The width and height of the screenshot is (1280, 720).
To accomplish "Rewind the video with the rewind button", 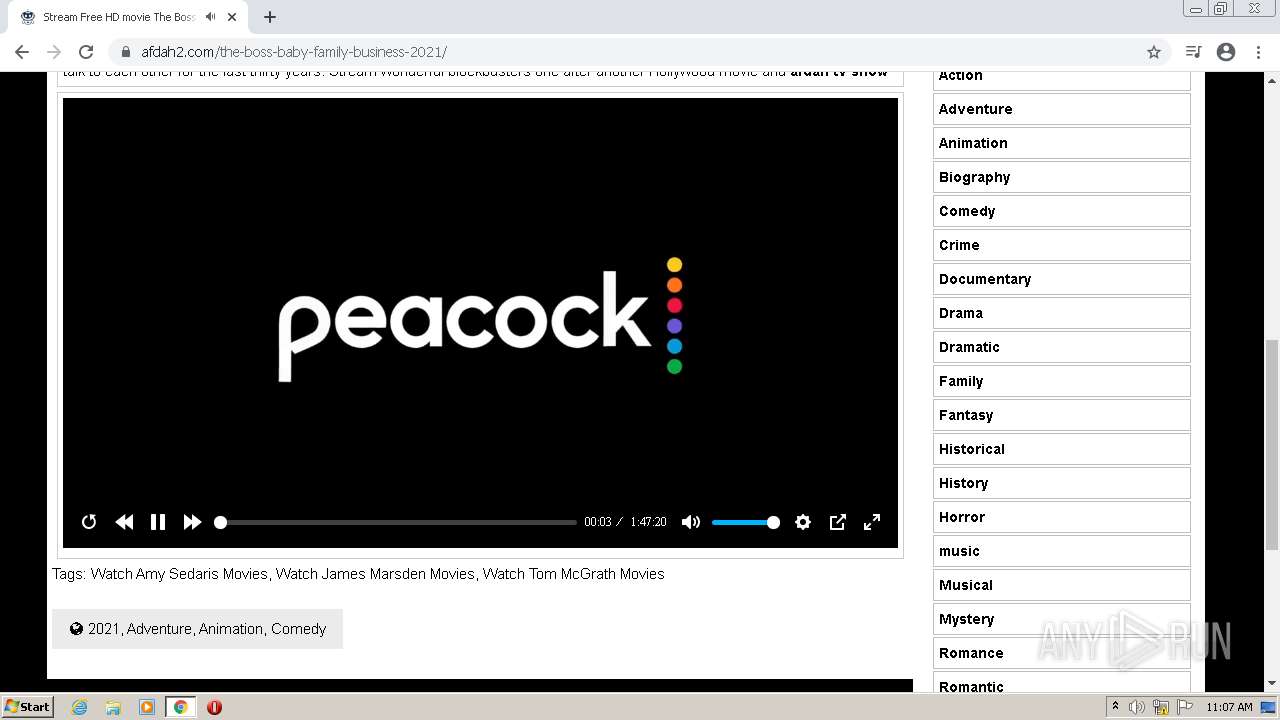I will (x=124, y=522).
